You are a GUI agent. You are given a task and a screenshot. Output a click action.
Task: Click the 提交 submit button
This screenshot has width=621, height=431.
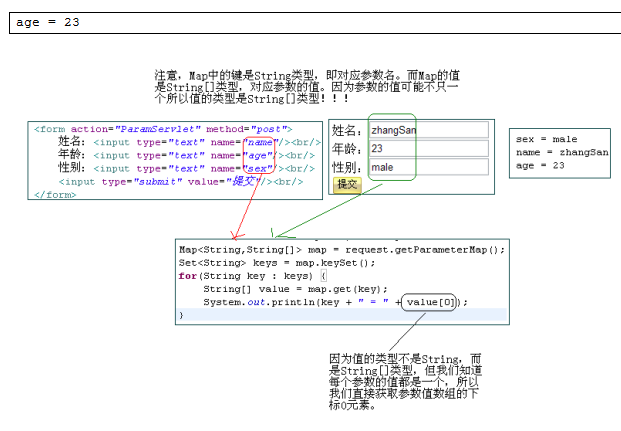coord(347,185)
